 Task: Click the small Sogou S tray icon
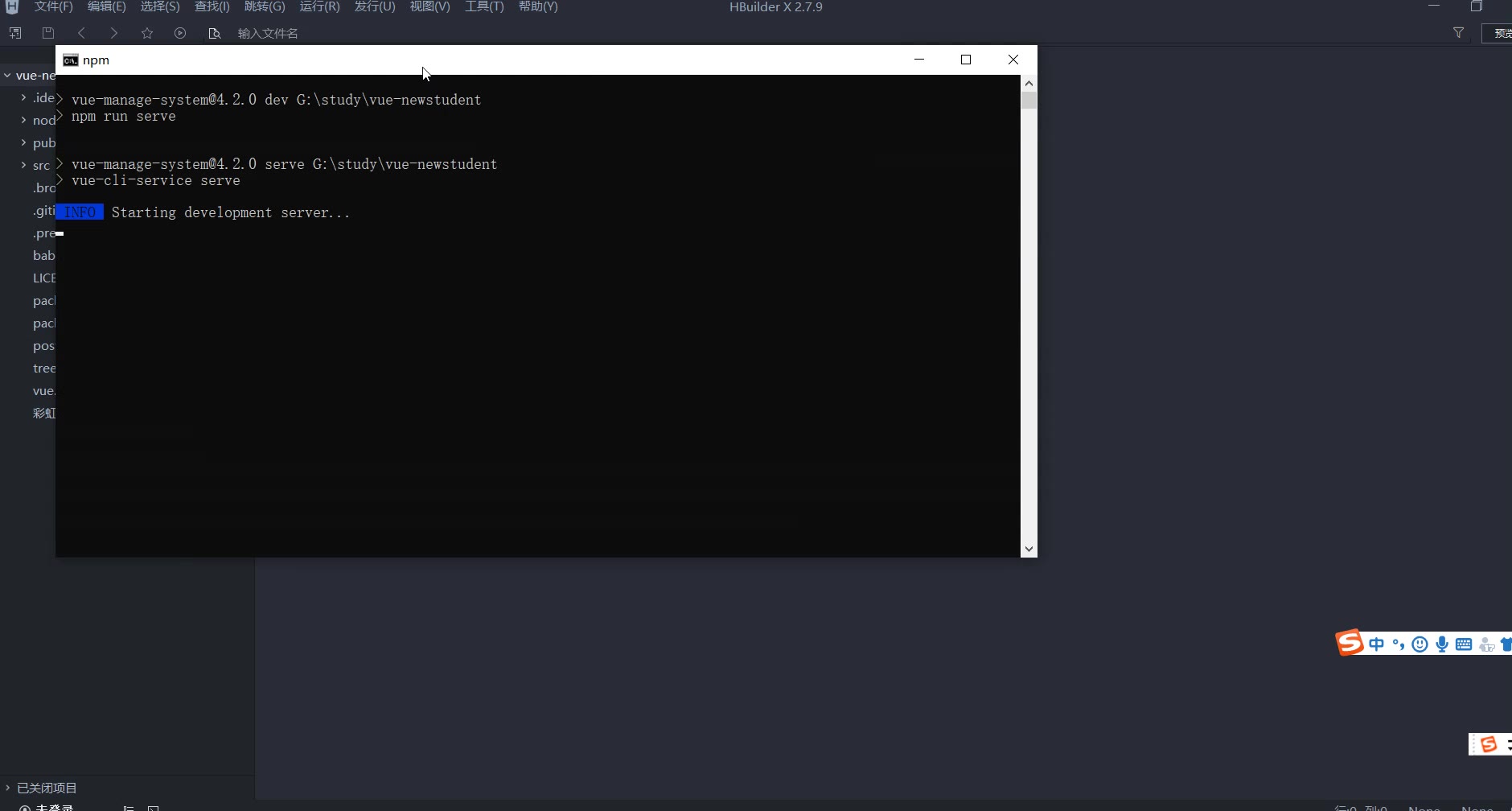click(1489, 744)
